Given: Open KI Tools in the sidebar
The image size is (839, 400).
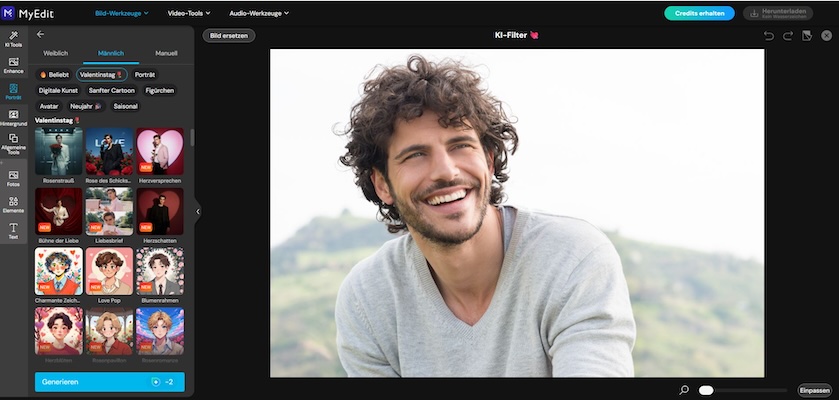Looking at the screenshot, I should click(13, 38).
